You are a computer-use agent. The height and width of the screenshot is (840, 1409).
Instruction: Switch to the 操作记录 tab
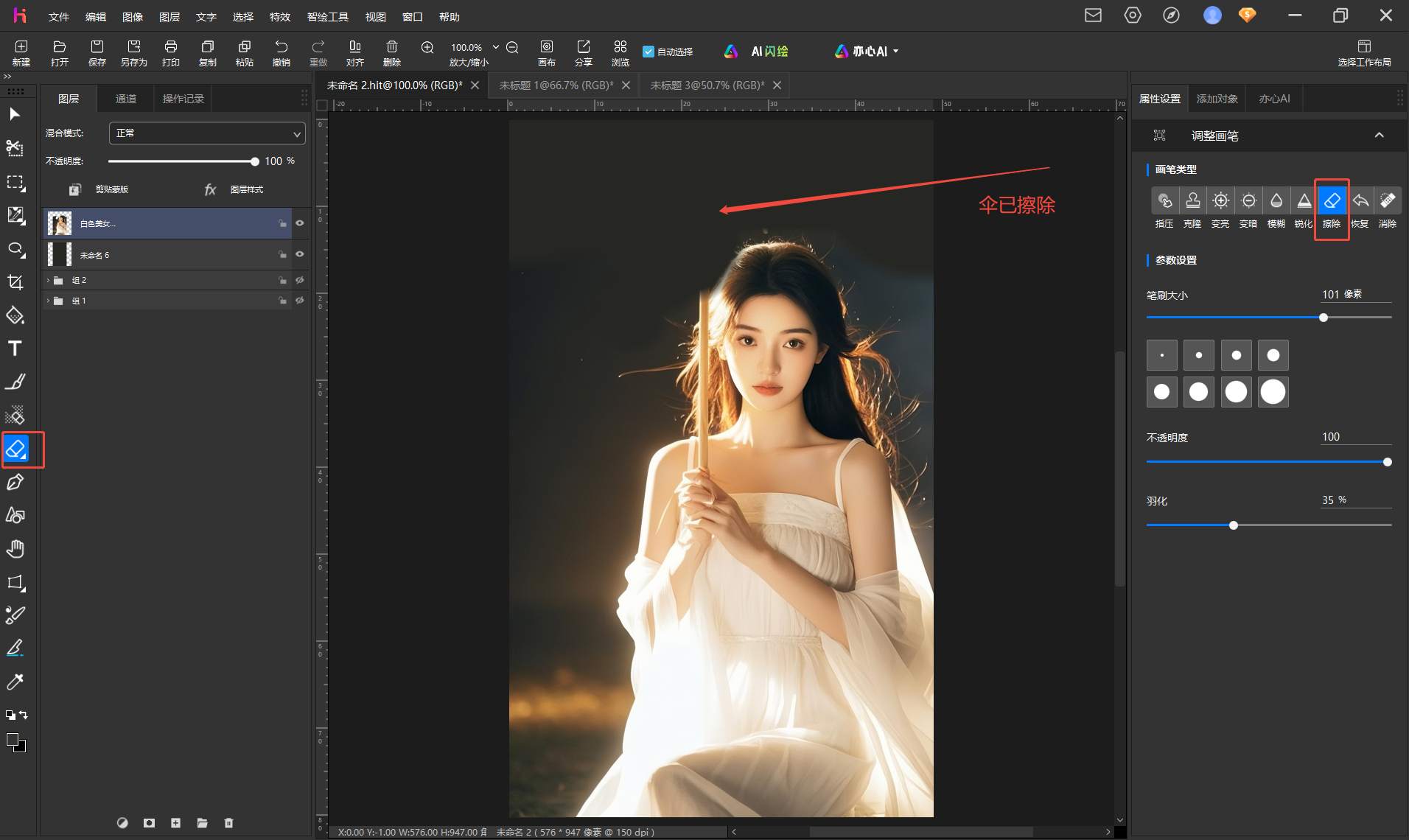coord(183,99)
